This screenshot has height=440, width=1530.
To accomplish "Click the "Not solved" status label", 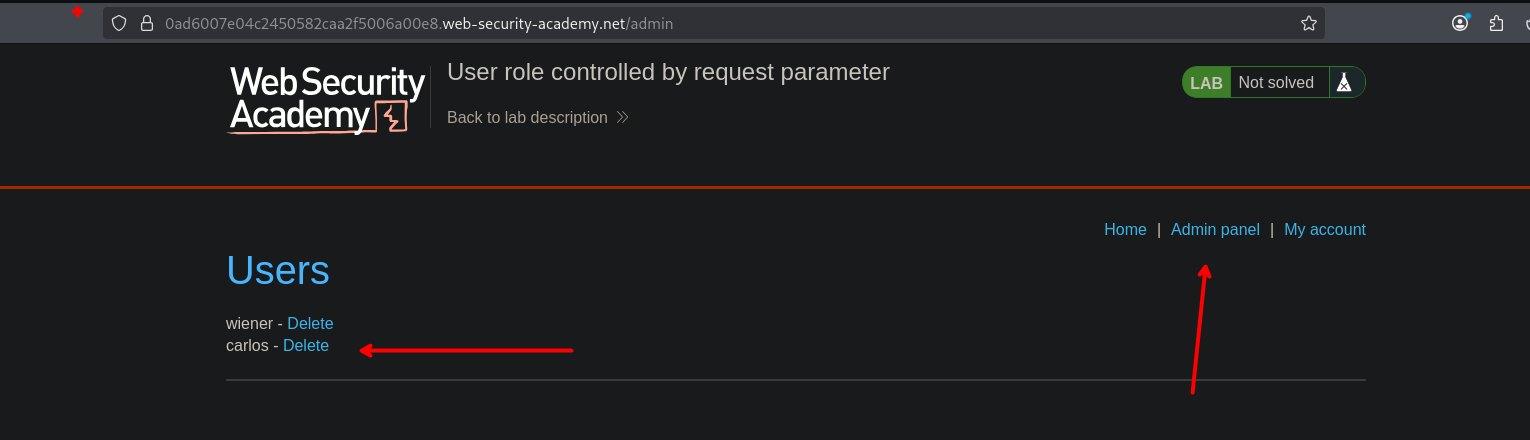I will tap(1276, 83).
